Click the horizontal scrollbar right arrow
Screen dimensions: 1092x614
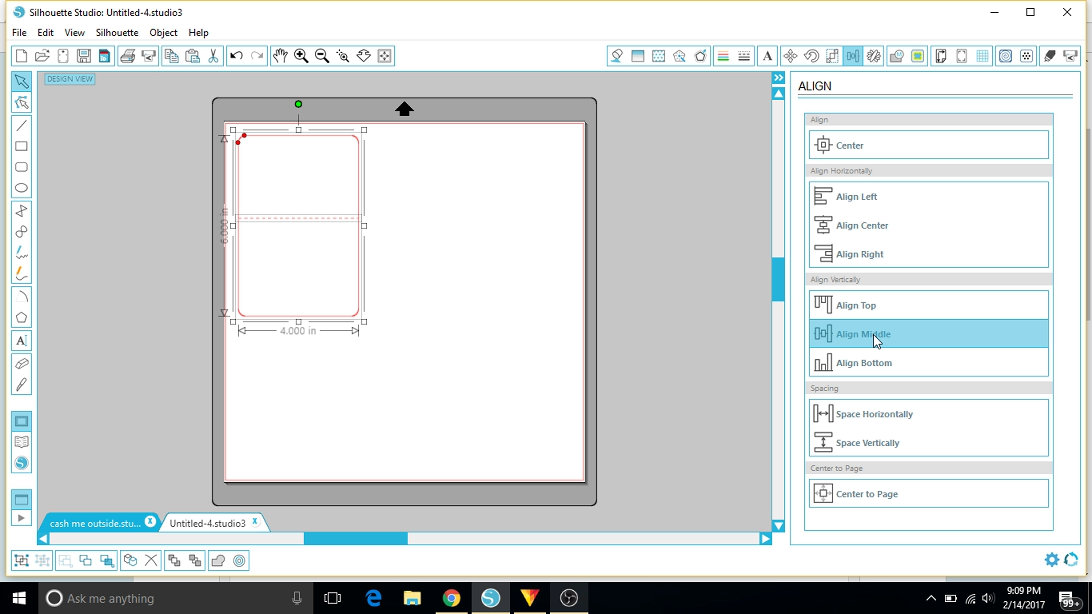click(765, 539)
